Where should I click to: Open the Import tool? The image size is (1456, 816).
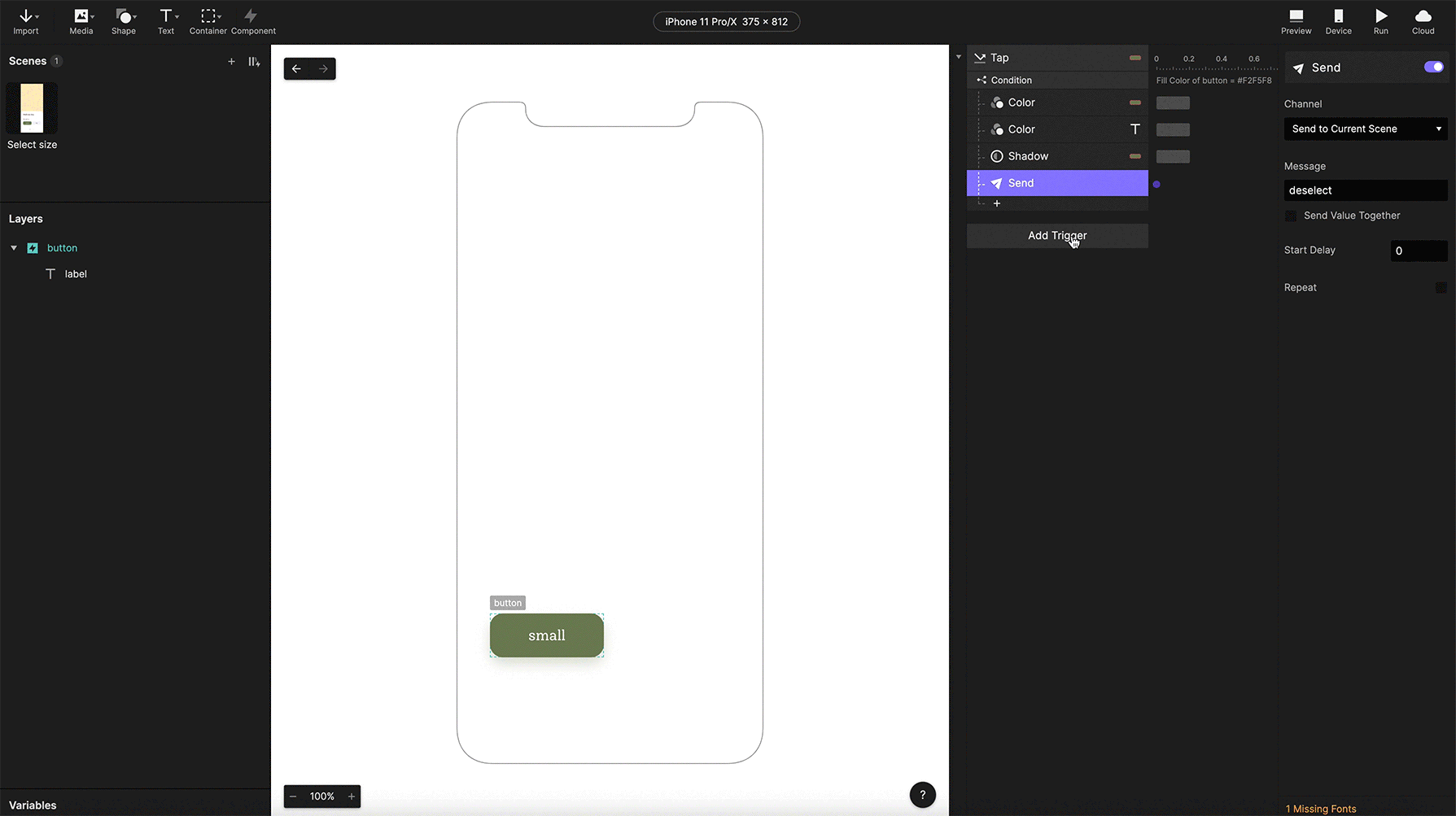click(x=26, y=22)
